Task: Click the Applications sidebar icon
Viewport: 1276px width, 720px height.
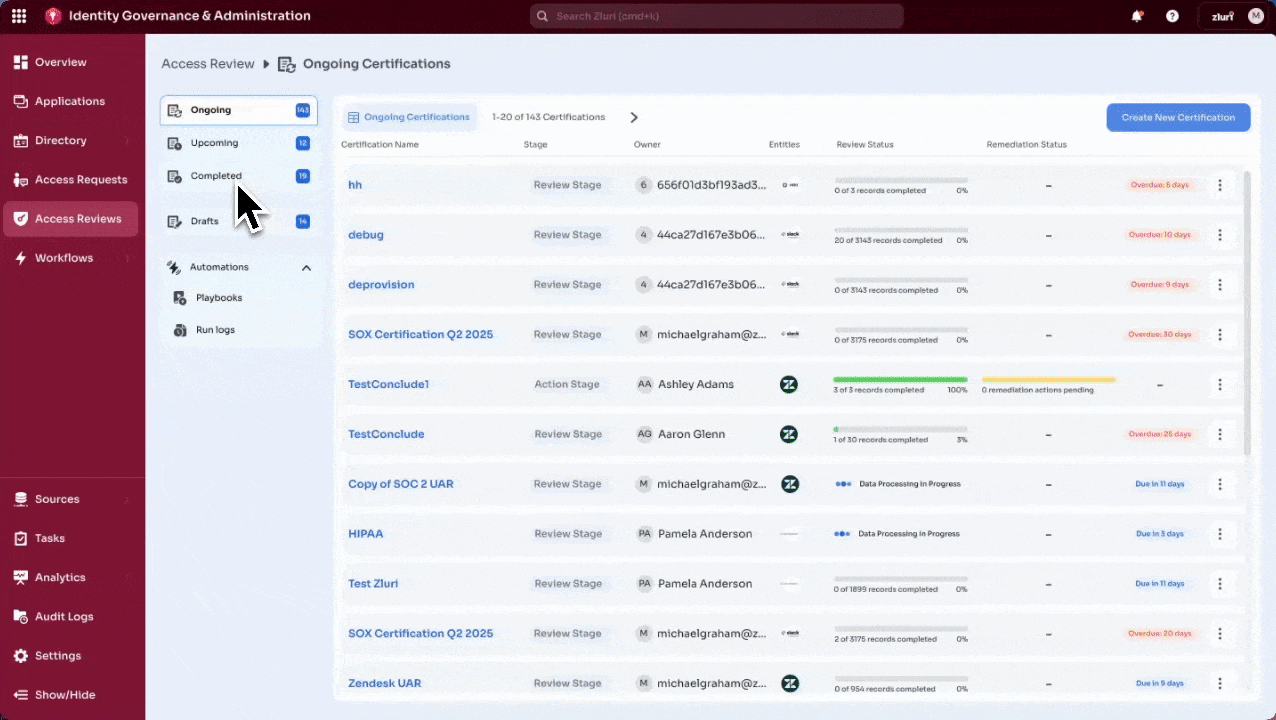Action: 20,101
